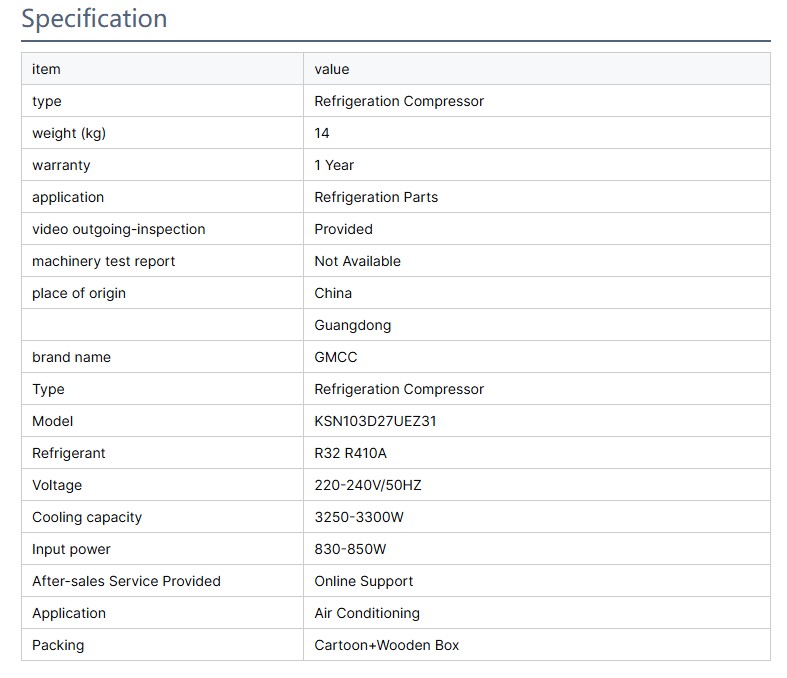This screenshot has height=678, width=787.
Task: Click the 'value' column header
Action: tap(331, 69)
